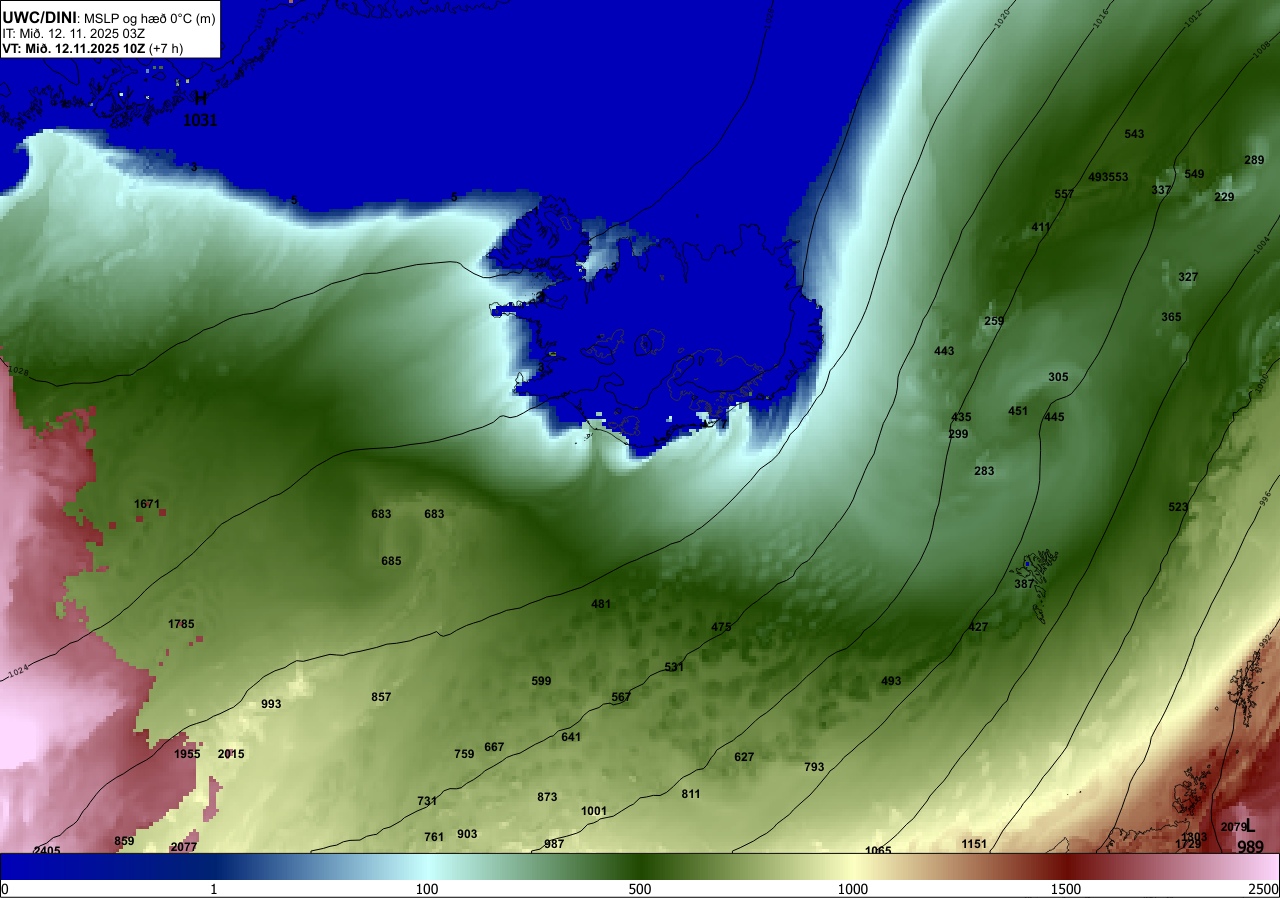Click the 481 height value

tap(601, 604)
